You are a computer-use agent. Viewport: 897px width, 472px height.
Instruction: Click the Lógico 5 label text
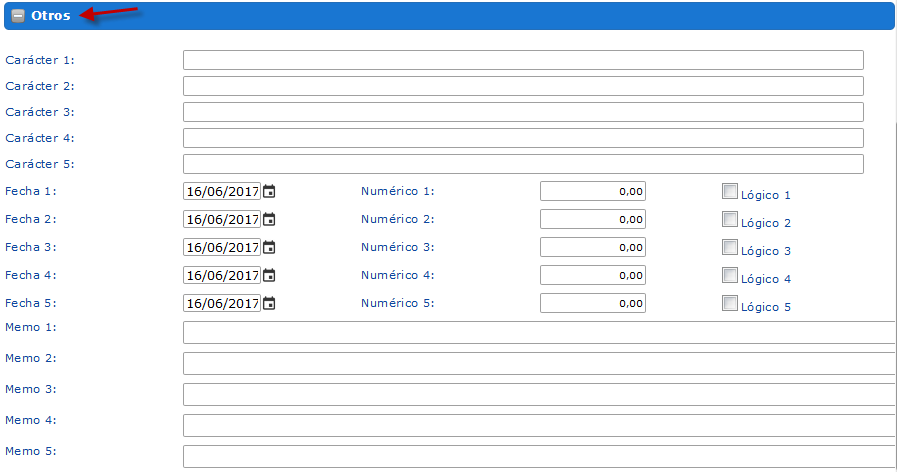765,307
